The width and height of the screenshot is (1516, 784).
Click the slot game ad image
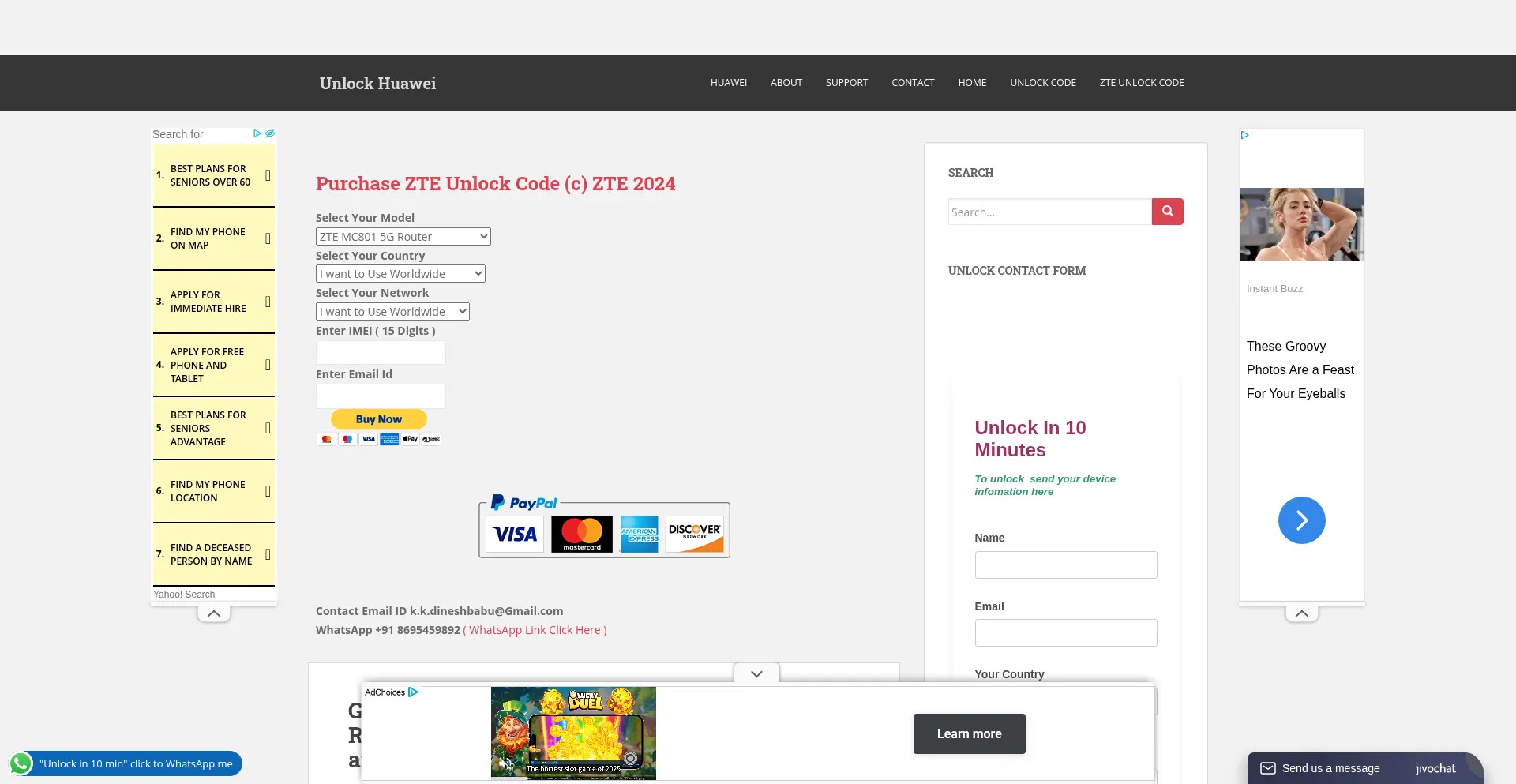tap(573, 733)
